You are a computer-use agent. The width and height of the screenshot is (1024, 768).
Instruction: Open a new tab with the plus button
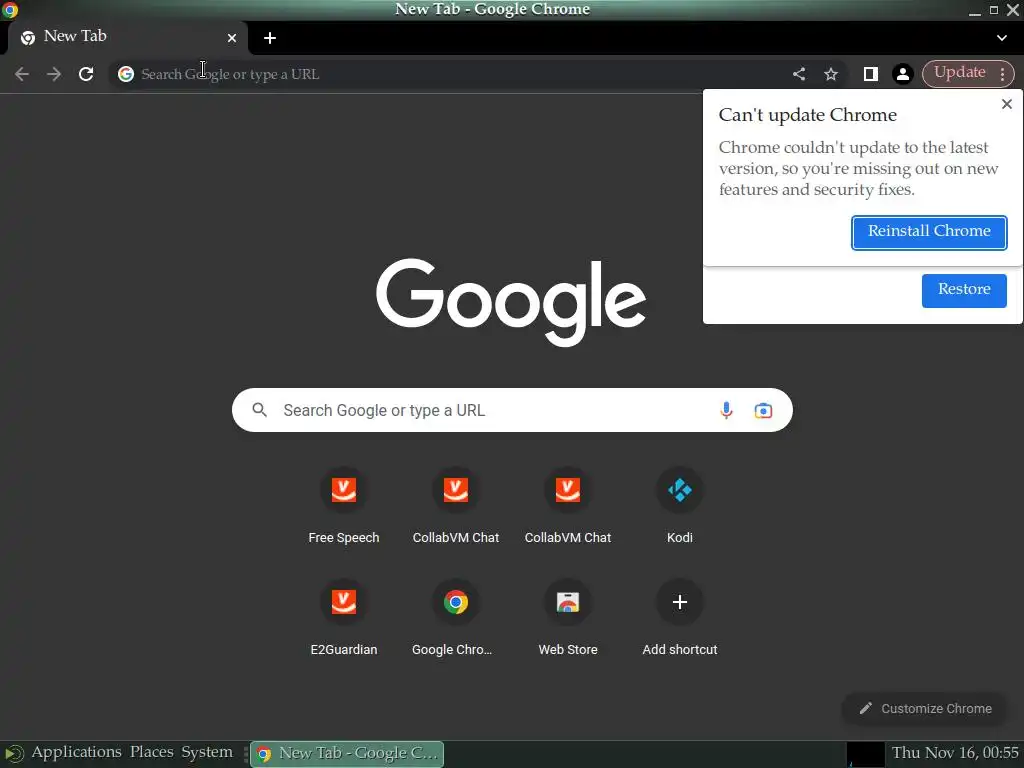coord(270,38)
